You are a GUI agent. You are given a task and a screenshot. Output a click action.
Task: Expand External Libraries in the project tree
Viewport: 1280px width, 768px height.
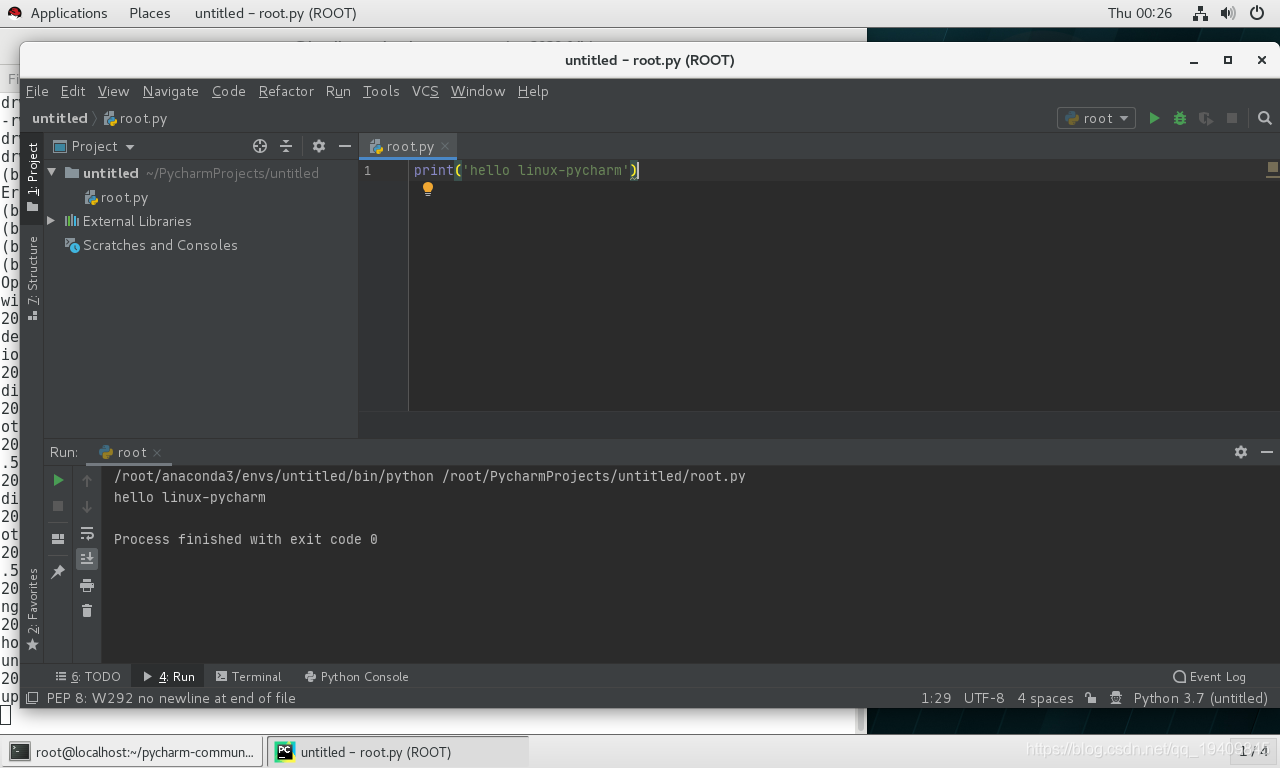coord(50,221)
